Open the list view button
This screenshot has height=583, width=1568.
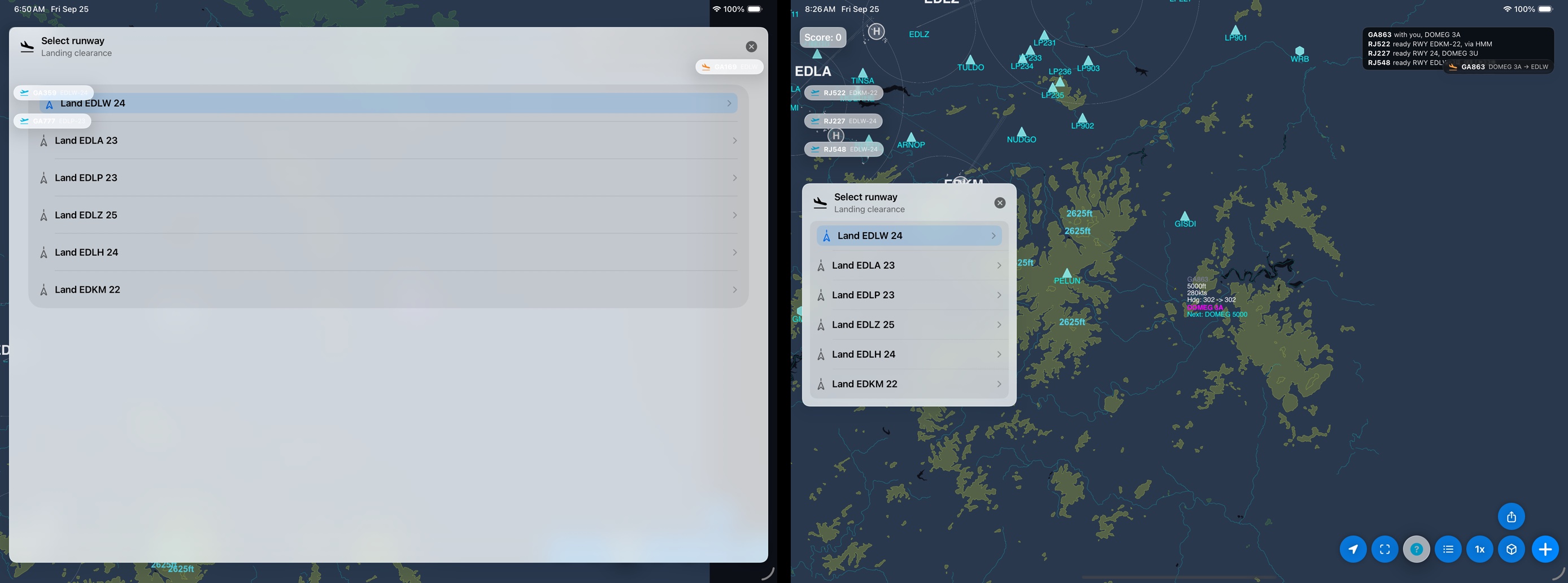pyautogui.click(x=1448, y=550)
